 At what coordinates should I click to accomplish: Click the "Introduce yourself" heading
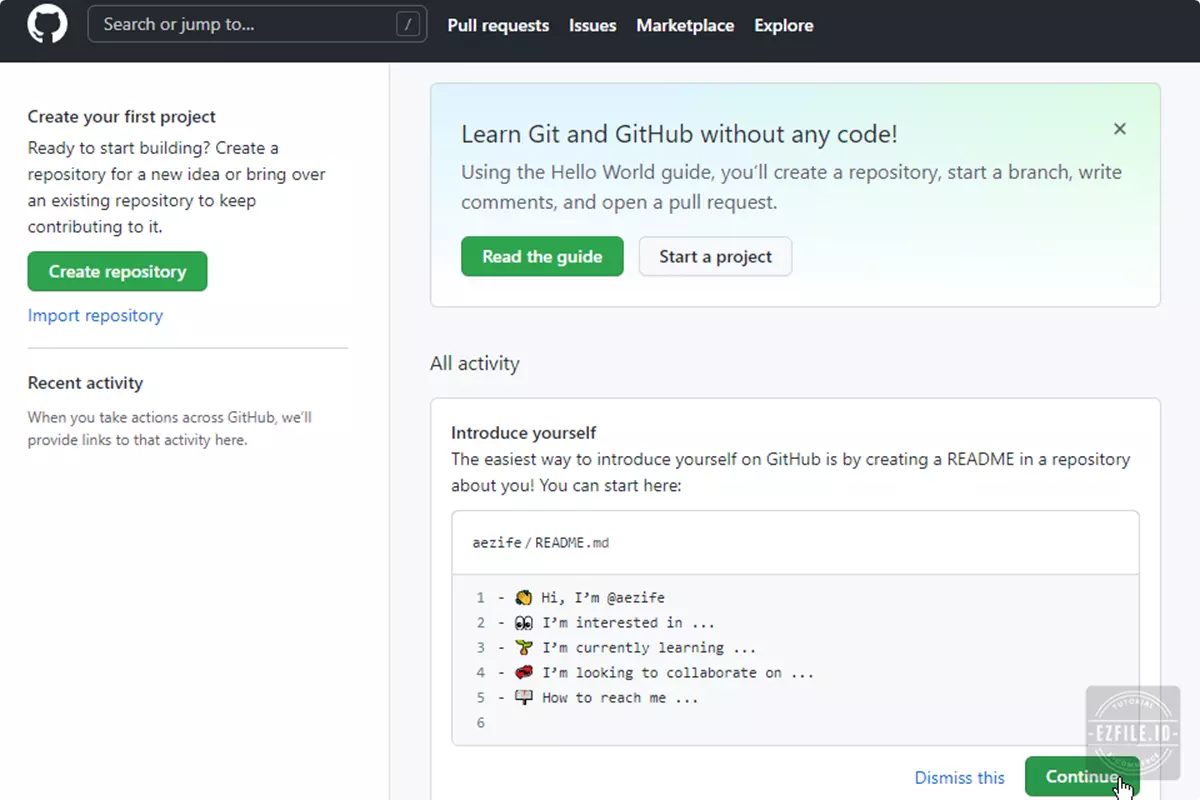tap(523, 433)
